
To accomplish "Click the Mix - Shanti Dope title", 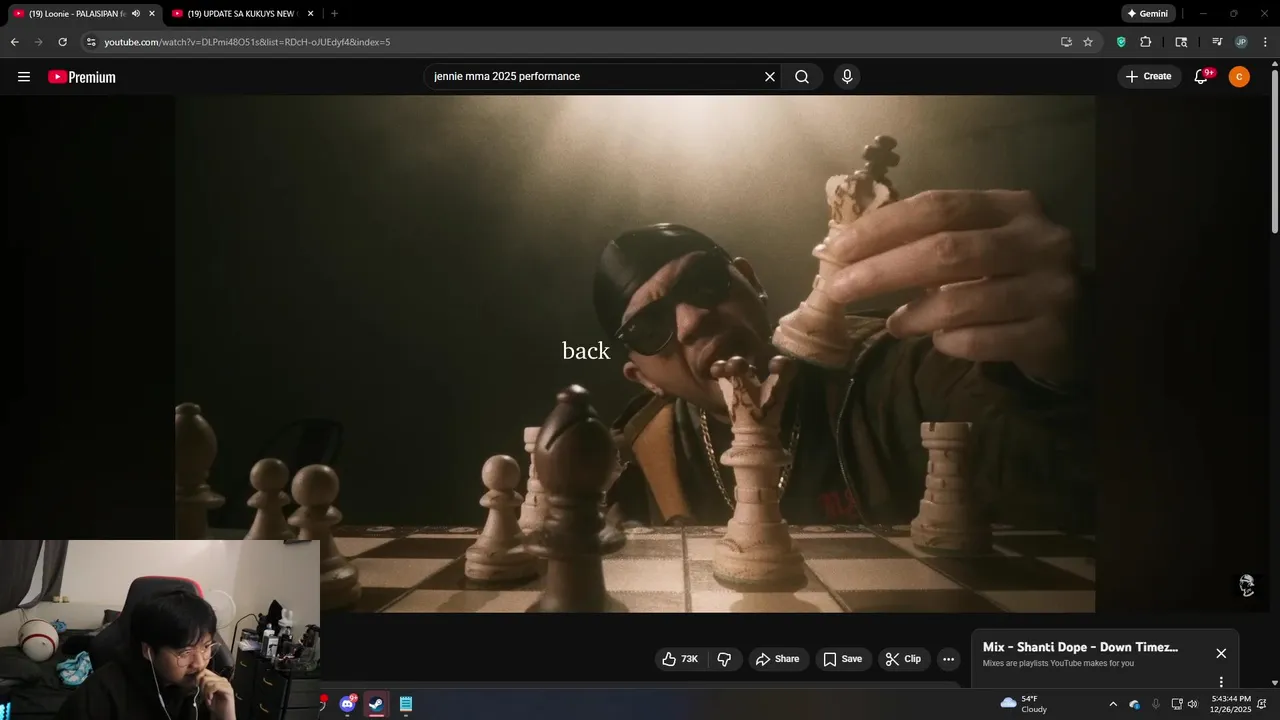I will (x=1080, y=647).
